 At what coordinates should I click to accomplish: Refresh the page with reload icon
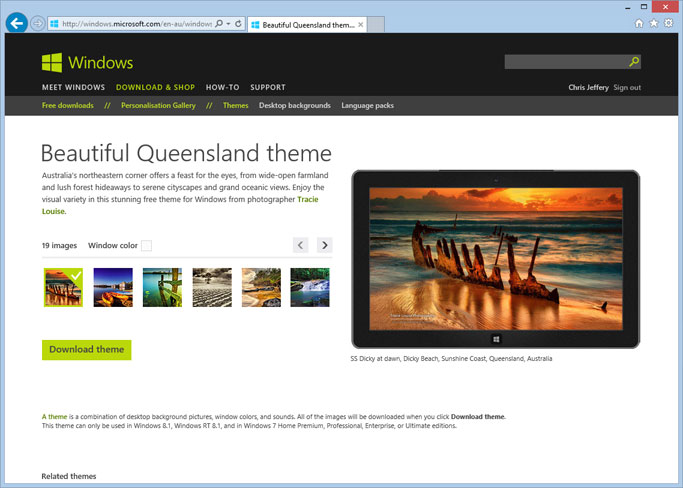(x=238, y=24)
